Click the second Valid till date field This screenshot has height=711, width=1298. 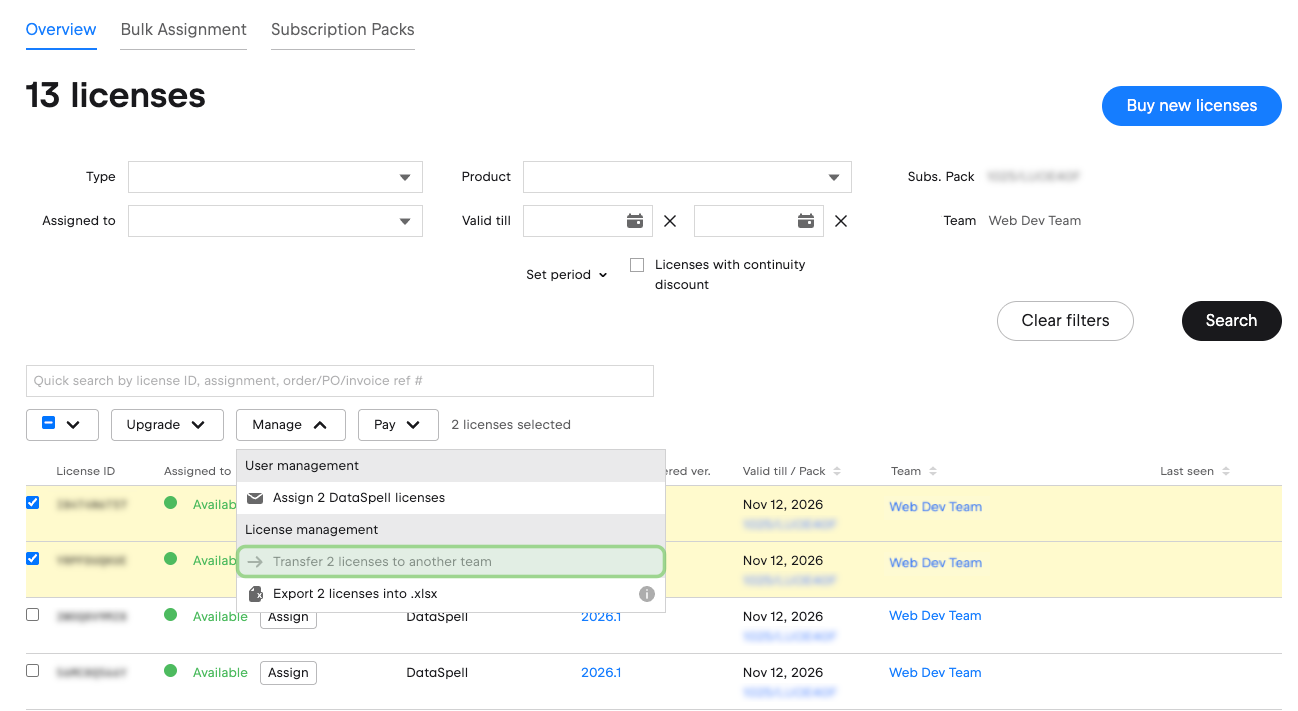759,221
